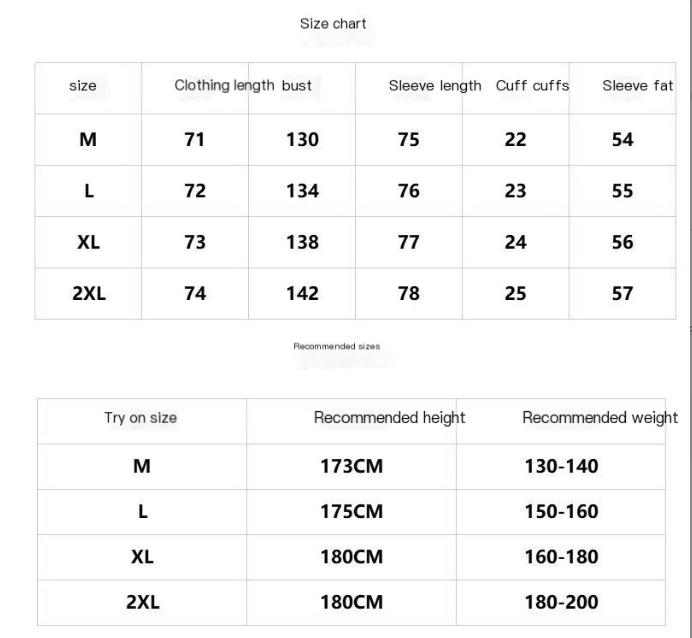The image size is (692, 638).
Task: Select sleeve fat value 54
Action: click(622, 140)
